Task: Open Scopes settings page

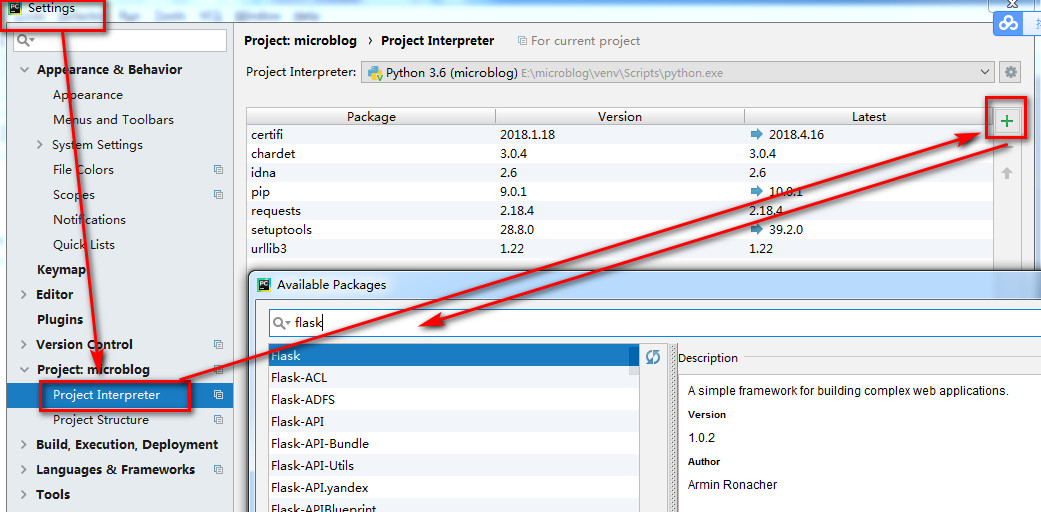Action: (74, 195)
